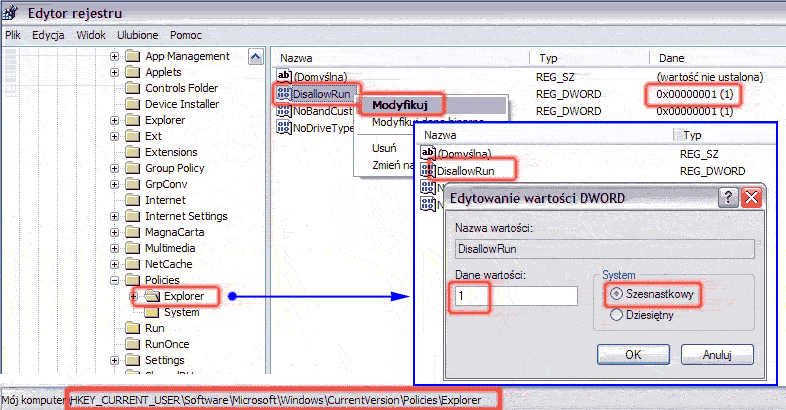Click the Group Policy folder icon
786x410 pixels.
point(131,168)
